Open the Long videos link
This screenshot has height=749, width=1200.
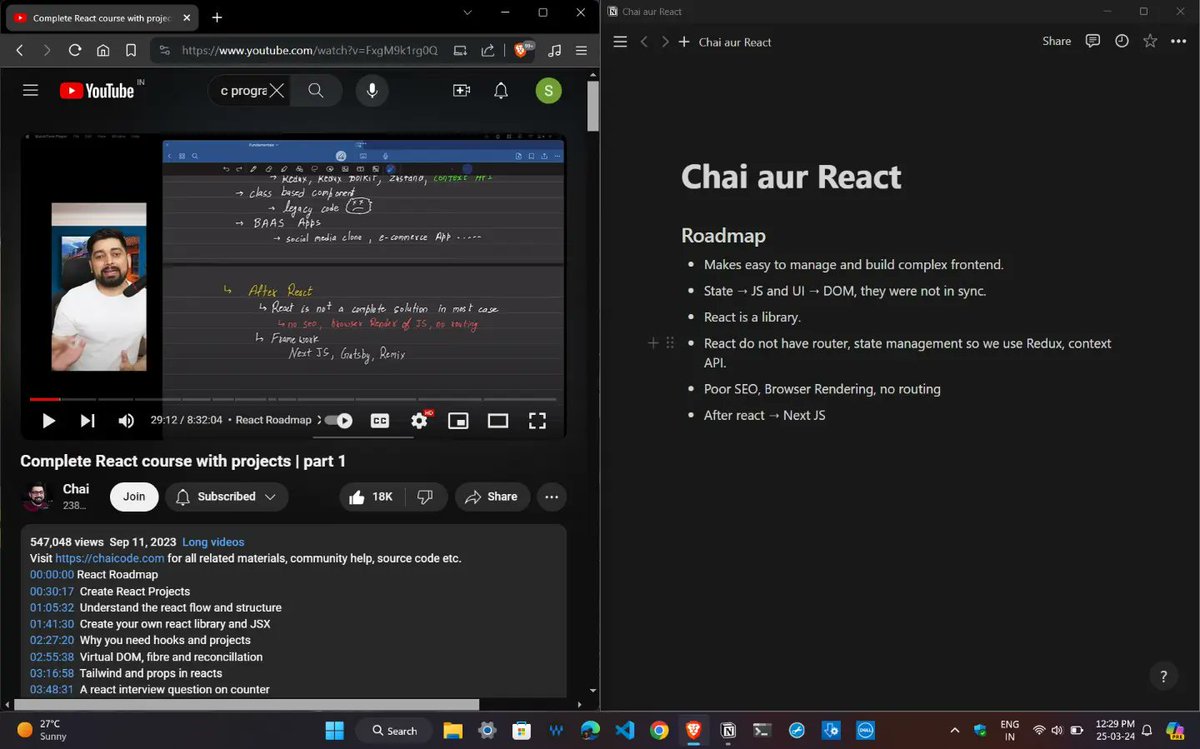[x=213, y=542]
